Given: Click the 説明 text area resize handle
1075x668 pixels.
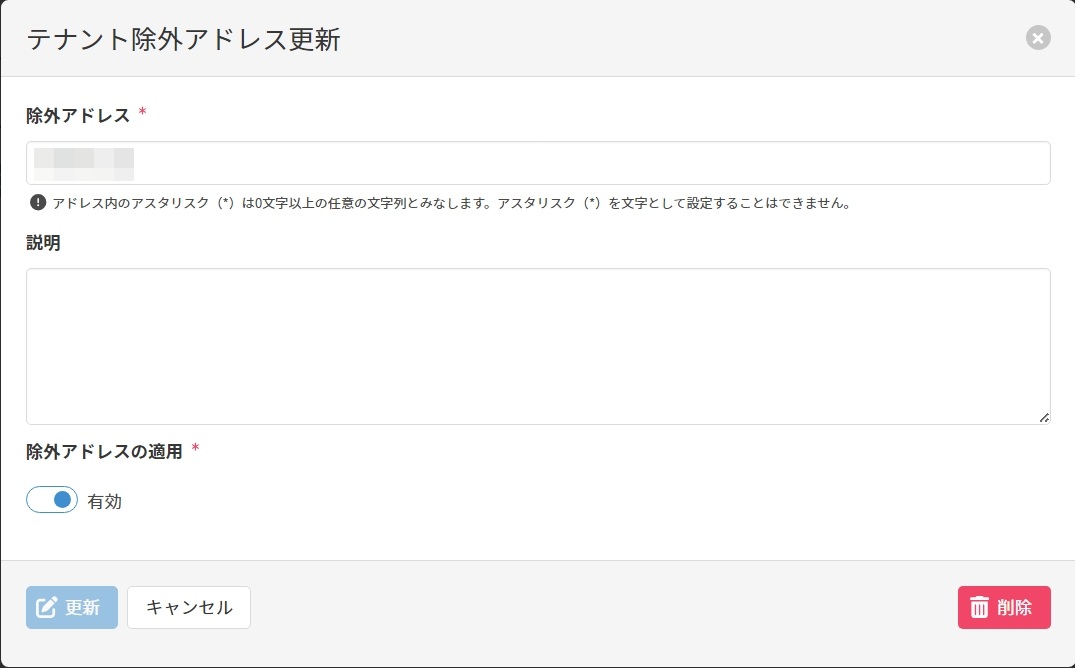Looking at the screenshot, I should tap(1044, 418).
